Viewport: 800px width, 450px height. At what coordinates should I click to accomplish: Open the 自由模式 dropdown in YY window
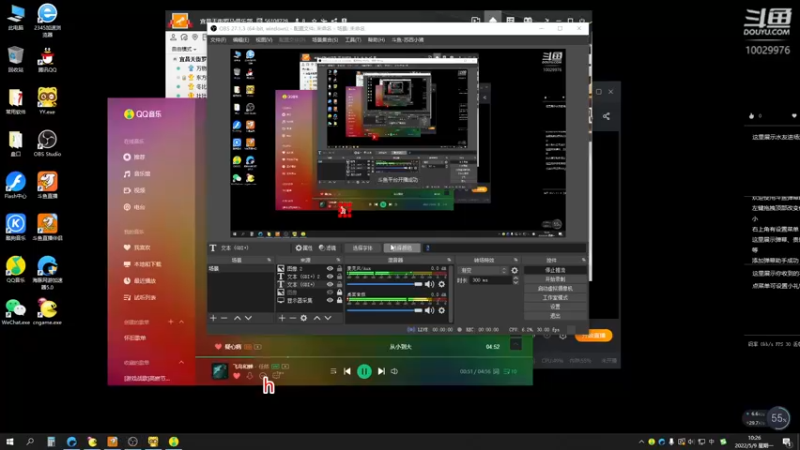(x=184, y=49)
